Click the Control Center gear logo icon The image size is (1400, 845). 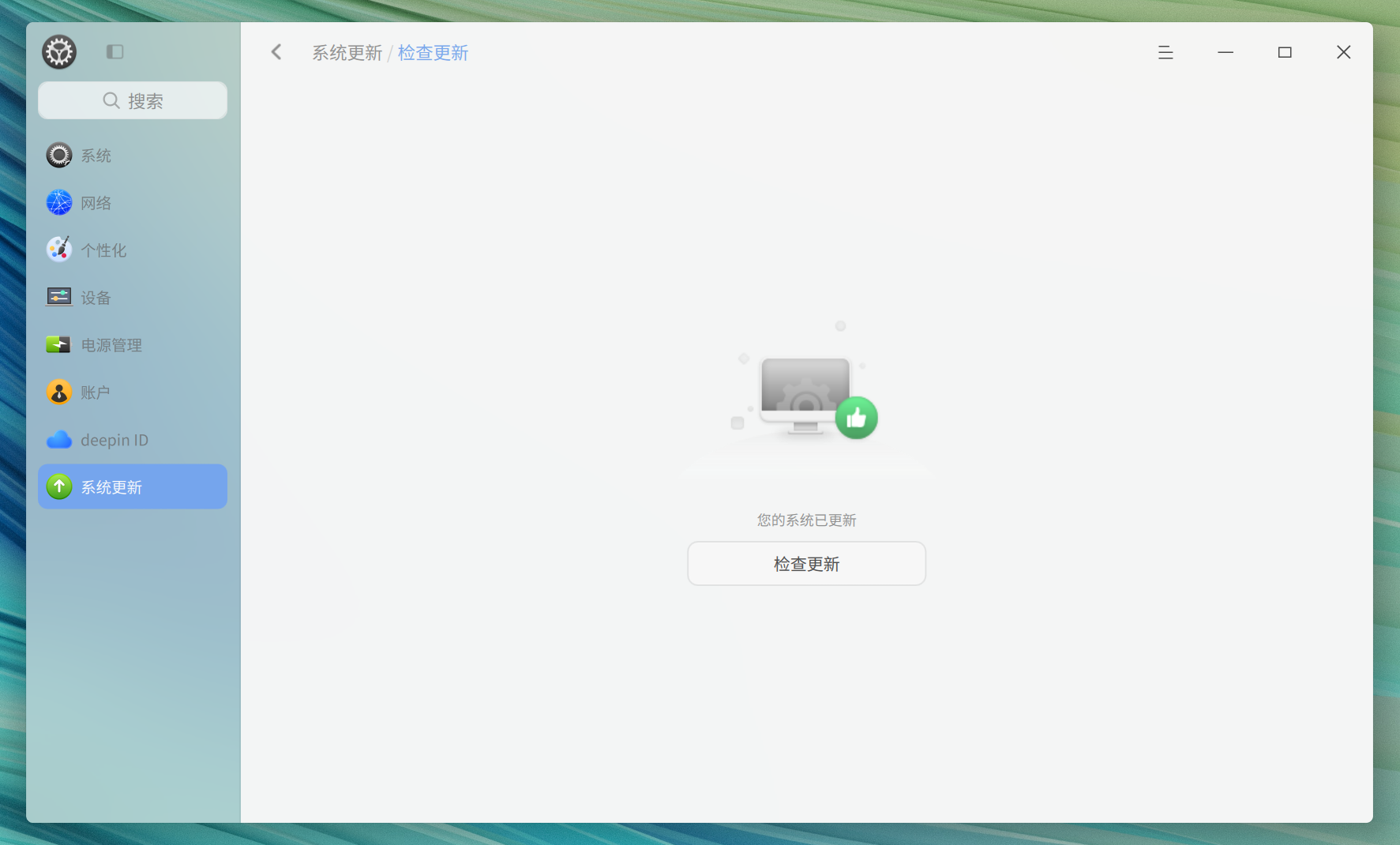(x=59, y=52)
